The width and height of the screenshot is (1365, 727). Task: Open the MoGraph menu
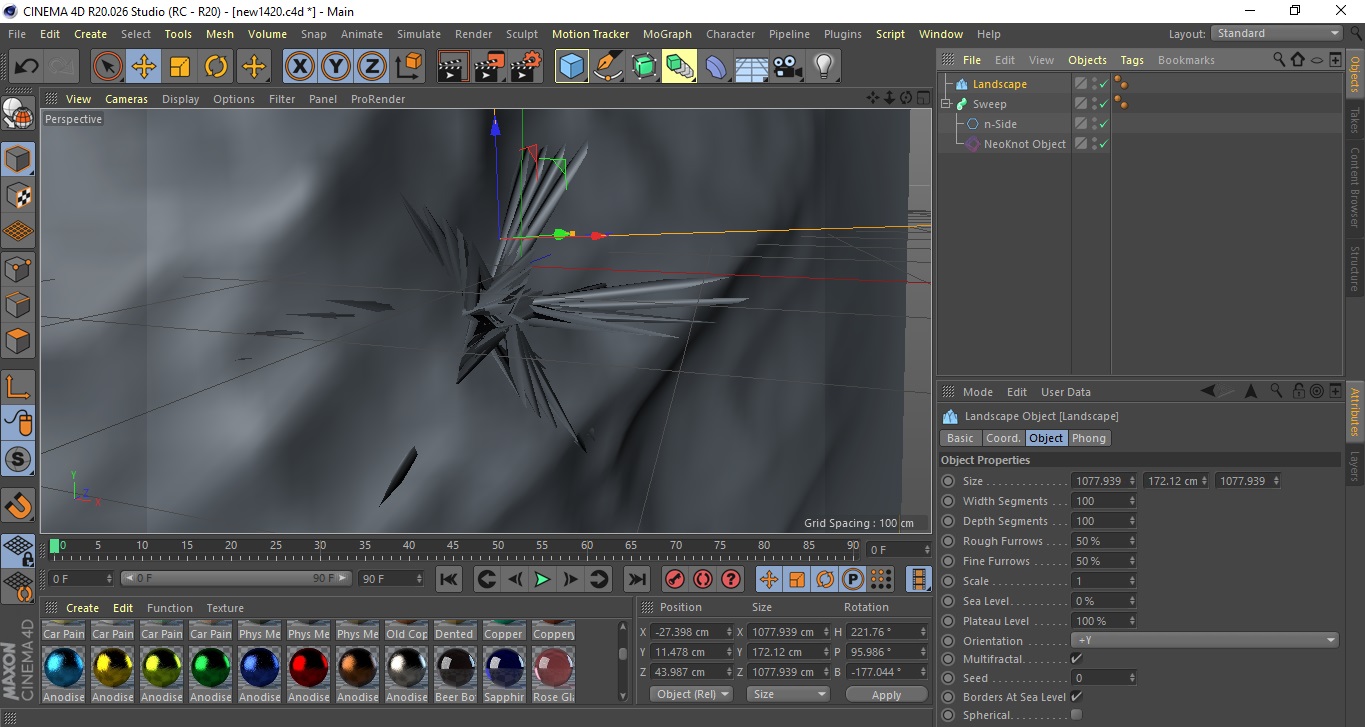coord(667,34)
